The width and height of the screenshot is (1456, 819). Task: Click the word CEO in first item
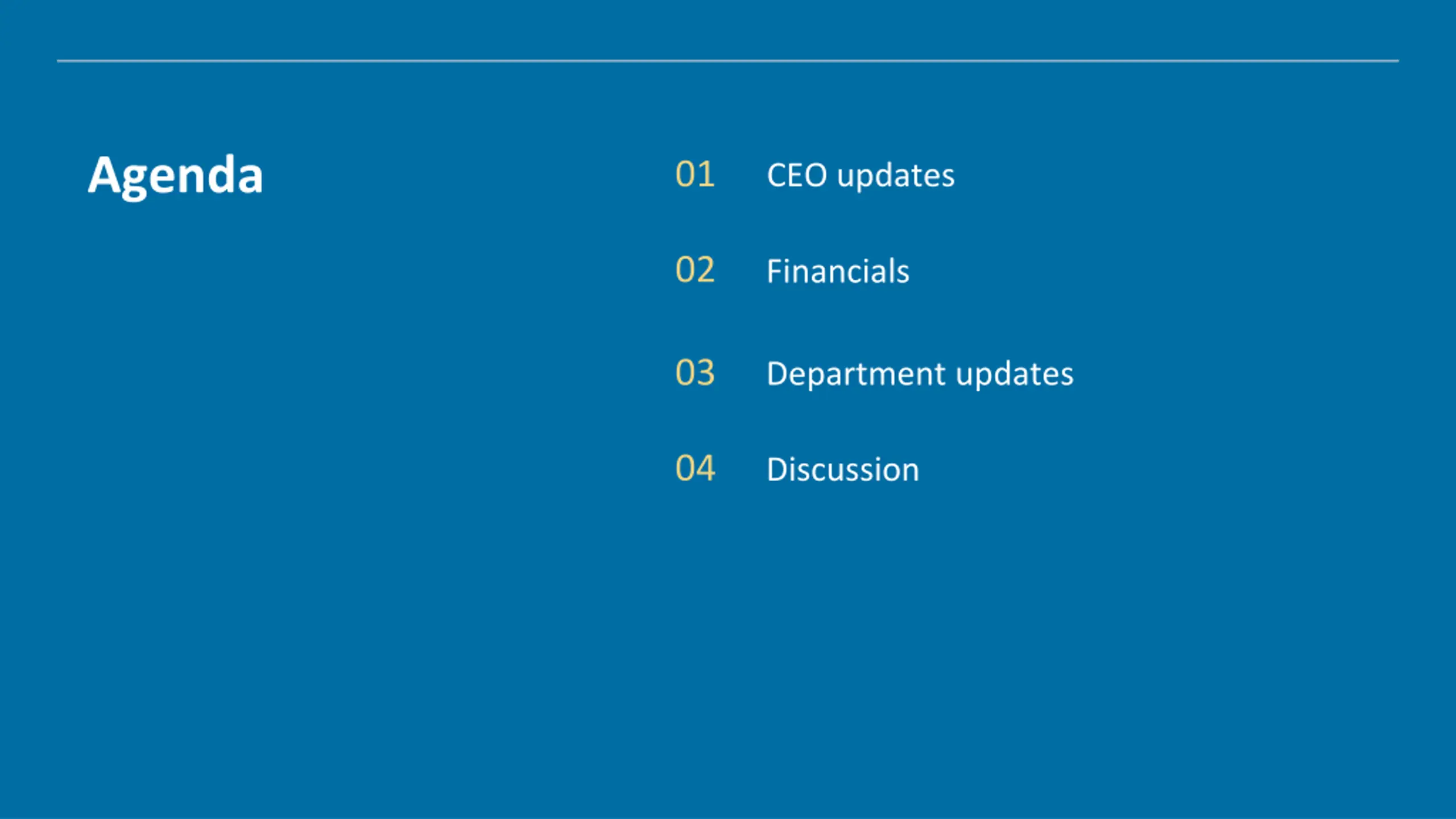click(x=796, y=175)
